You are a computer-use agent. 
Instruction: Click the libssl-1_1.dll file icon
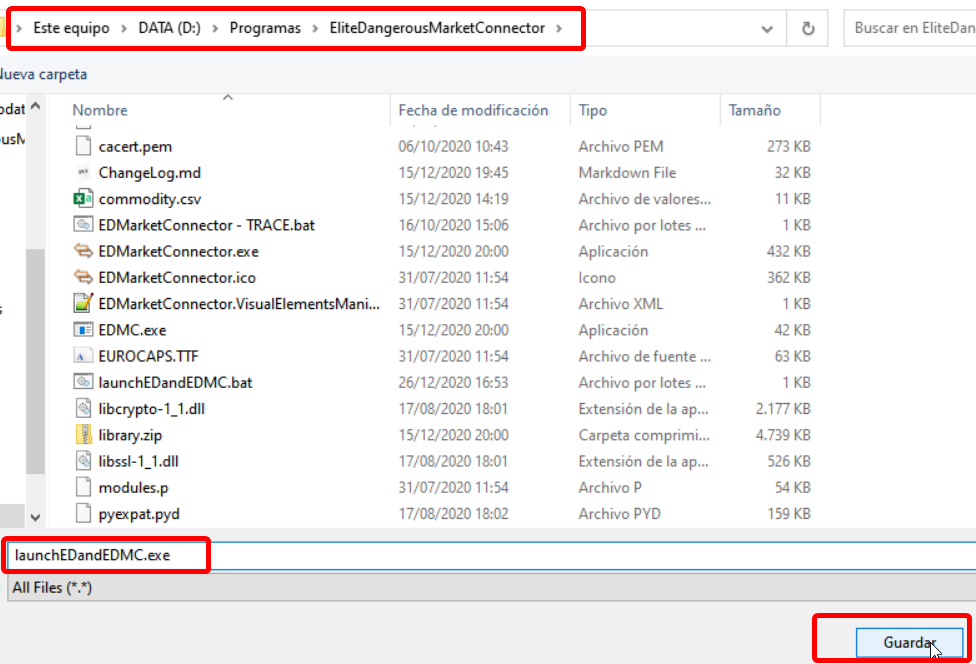(x=83, y=461)
